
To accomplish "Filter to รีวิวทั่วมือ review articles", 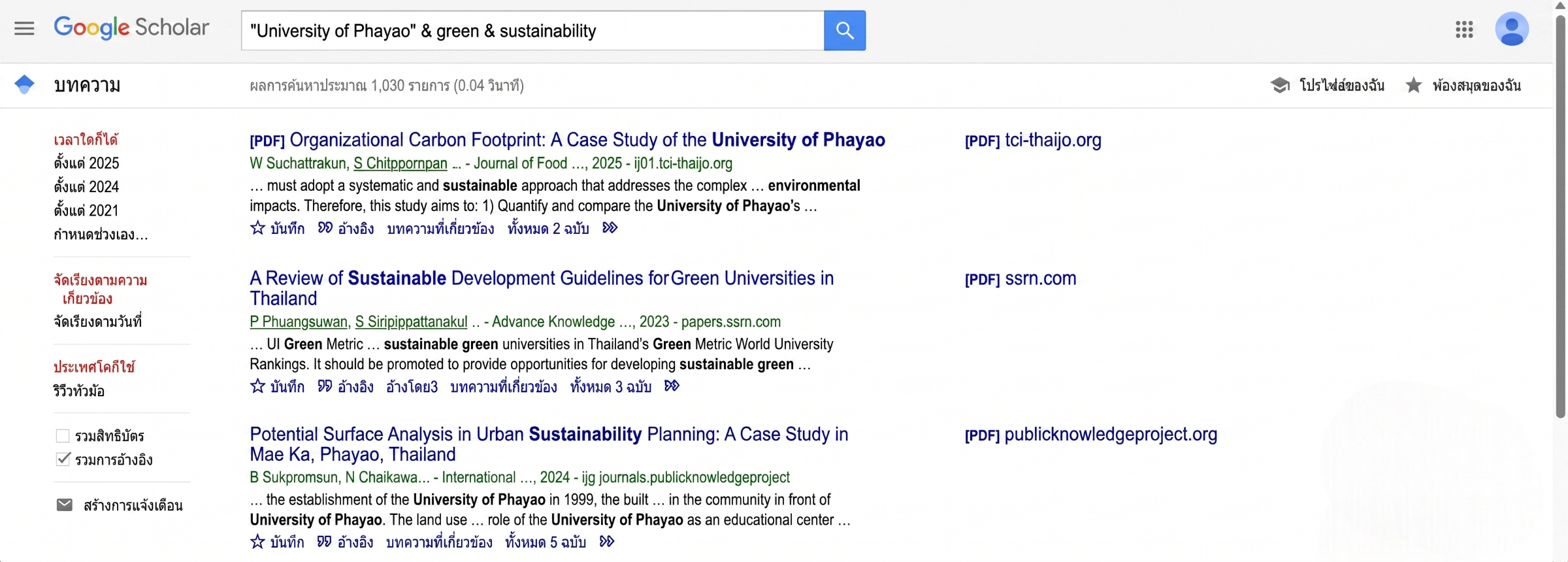I will (79, 391).
